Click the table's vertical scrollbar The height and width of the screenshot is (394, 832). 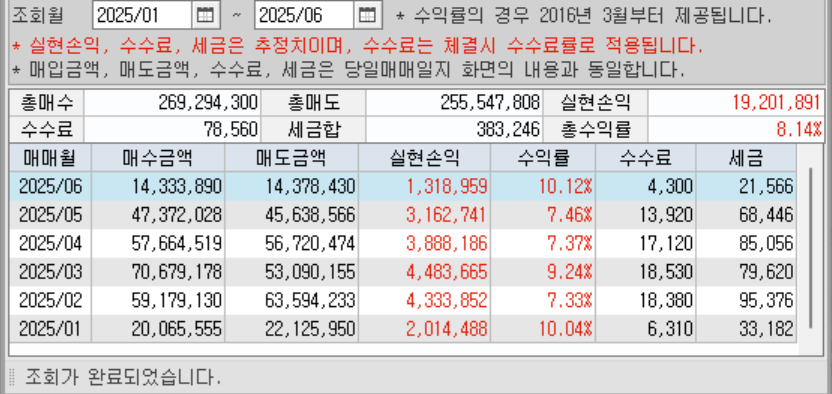click(810, 248)
